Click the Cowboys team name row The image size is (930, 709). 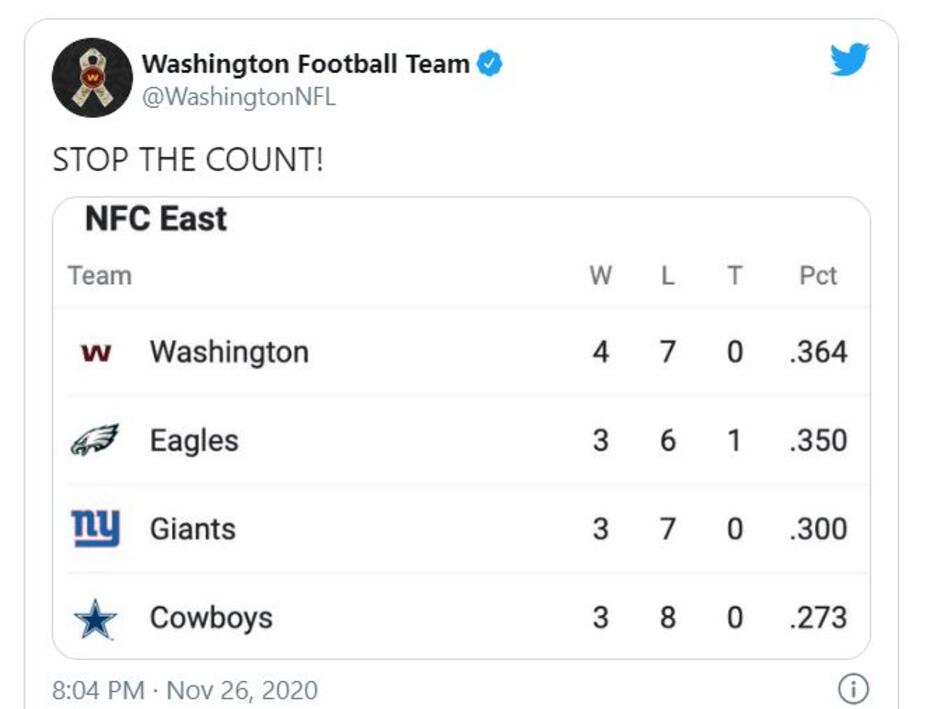[x=211, y=618]
